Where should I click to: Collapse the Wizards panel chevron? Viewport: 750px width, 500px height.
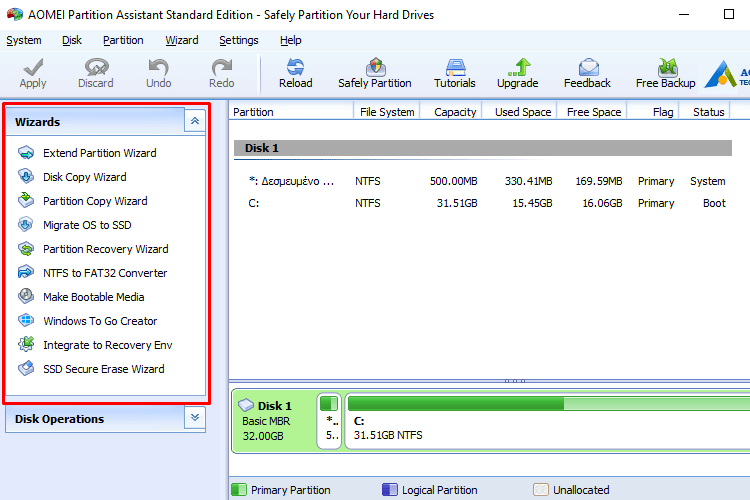point(195,121)
